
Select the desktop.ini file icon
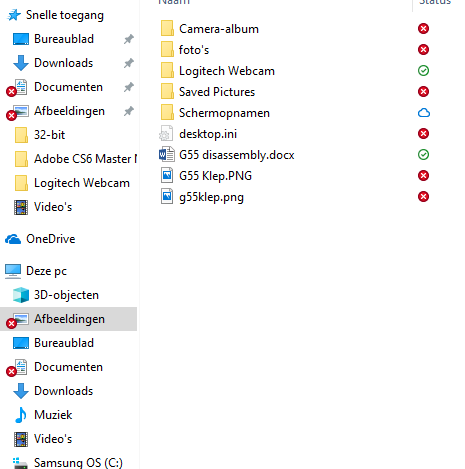pyautogui.click(x=166, y=134)
